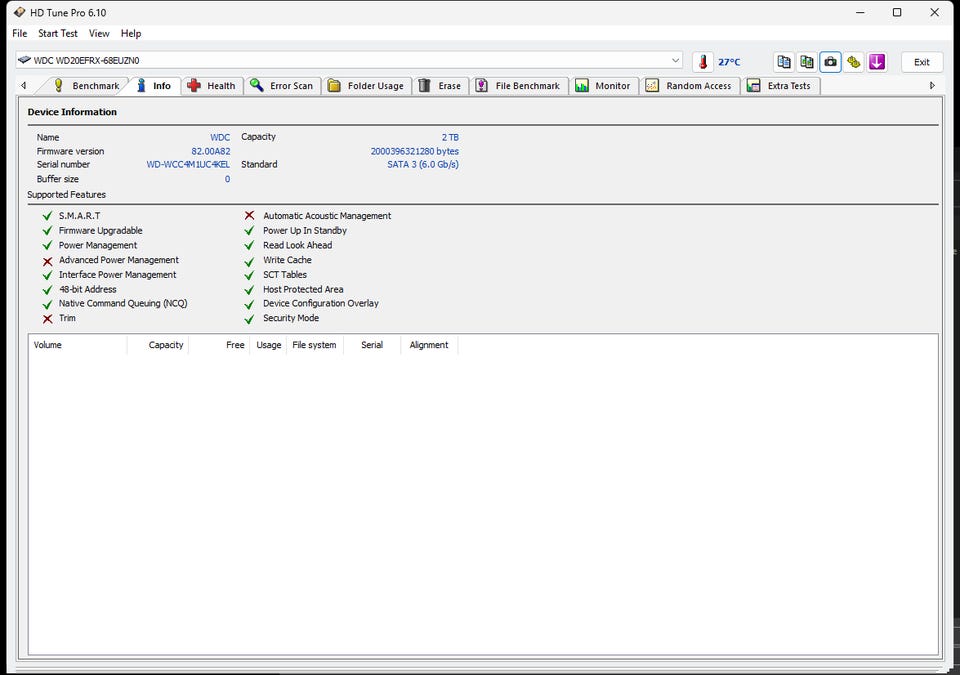Click the 2000396321280 bytes value

[414, 151]
